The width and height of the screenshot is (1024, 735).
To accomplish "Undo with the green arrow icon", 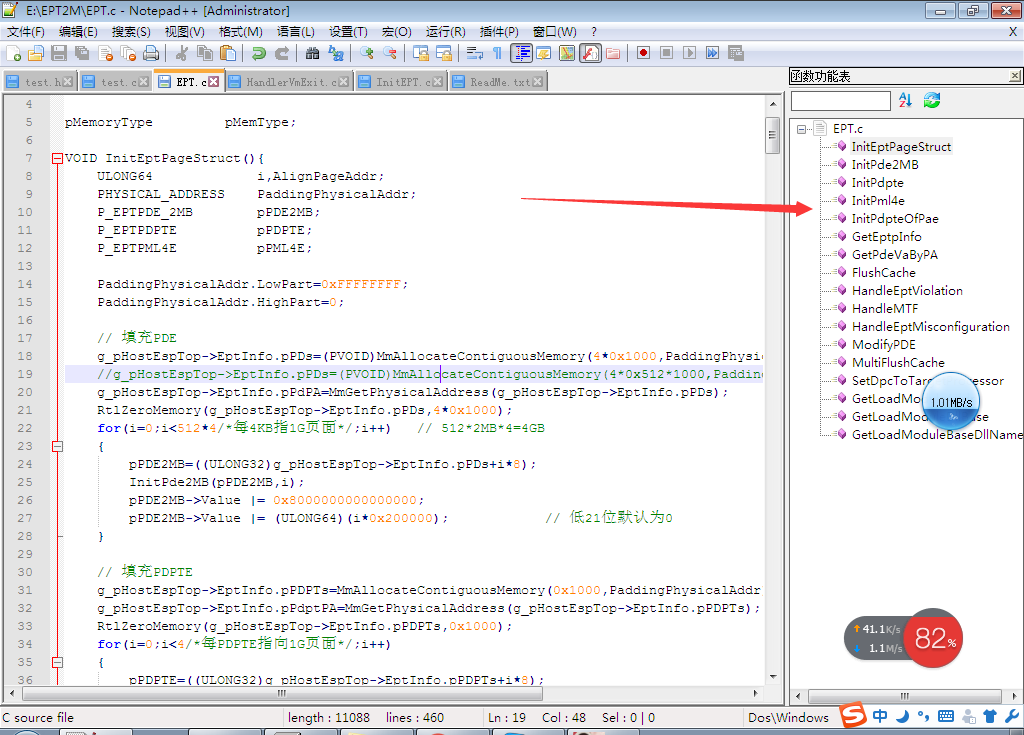I will click(259, 54).
